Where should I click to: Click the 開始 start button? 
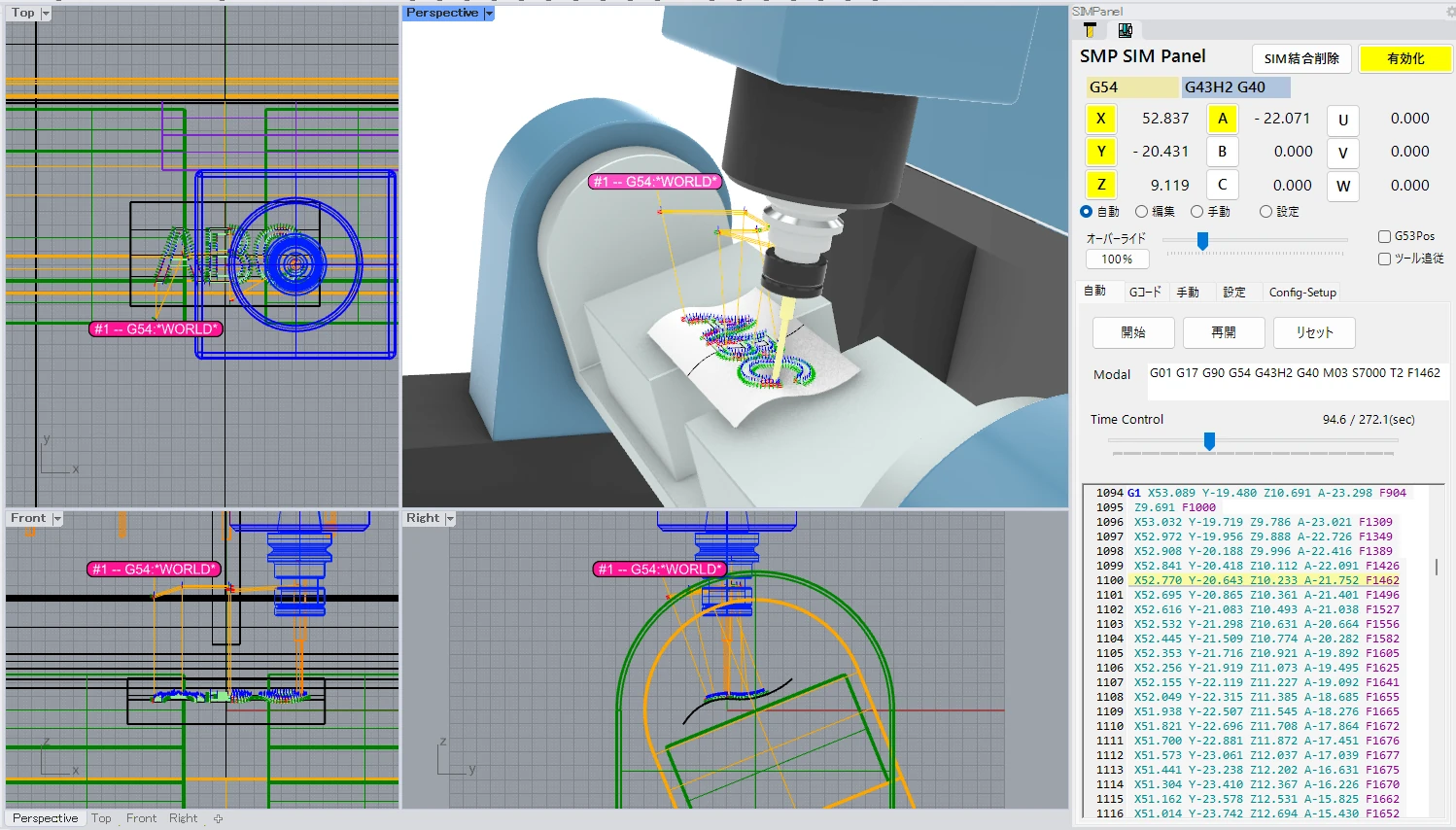pyautogui.click(x=1133, y=332)
